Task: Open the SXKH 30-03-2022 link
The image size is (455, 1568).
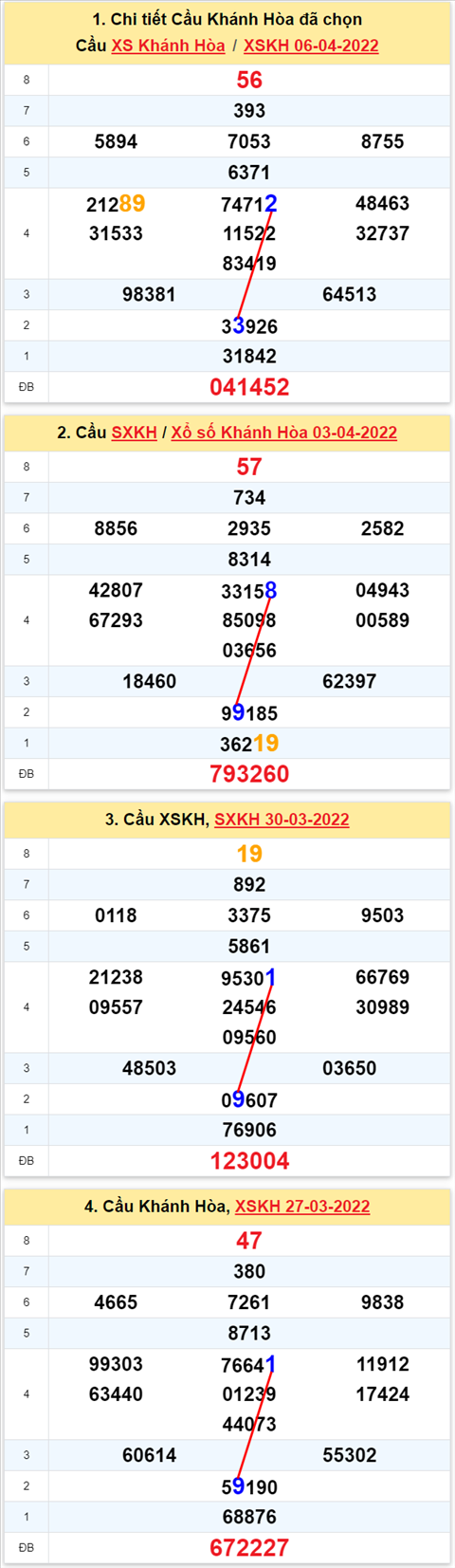Action: pyautogui.click(x=282, y=820)
